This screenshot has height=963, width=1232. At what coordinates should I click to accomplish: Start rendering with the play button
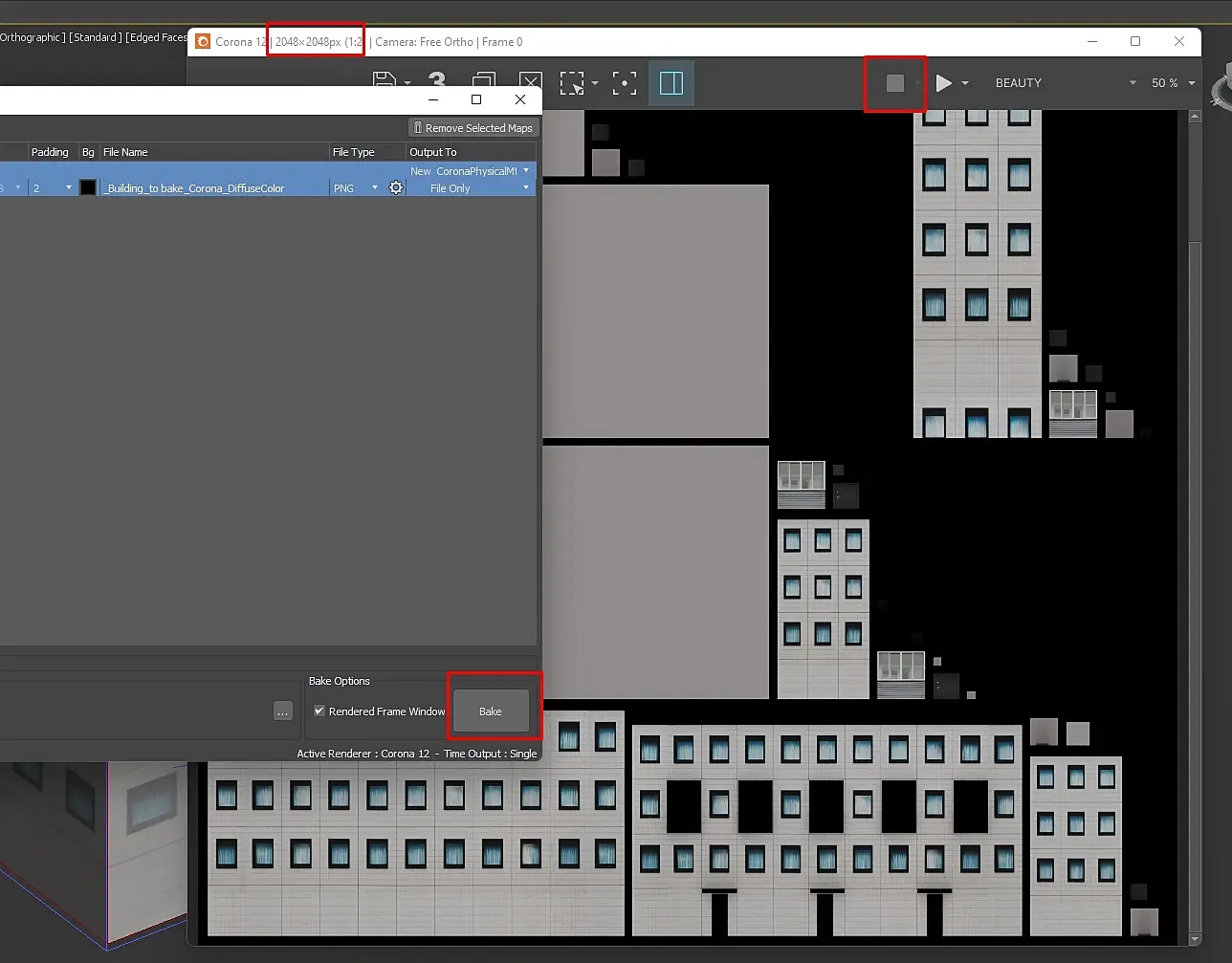[x=944, y=83]
